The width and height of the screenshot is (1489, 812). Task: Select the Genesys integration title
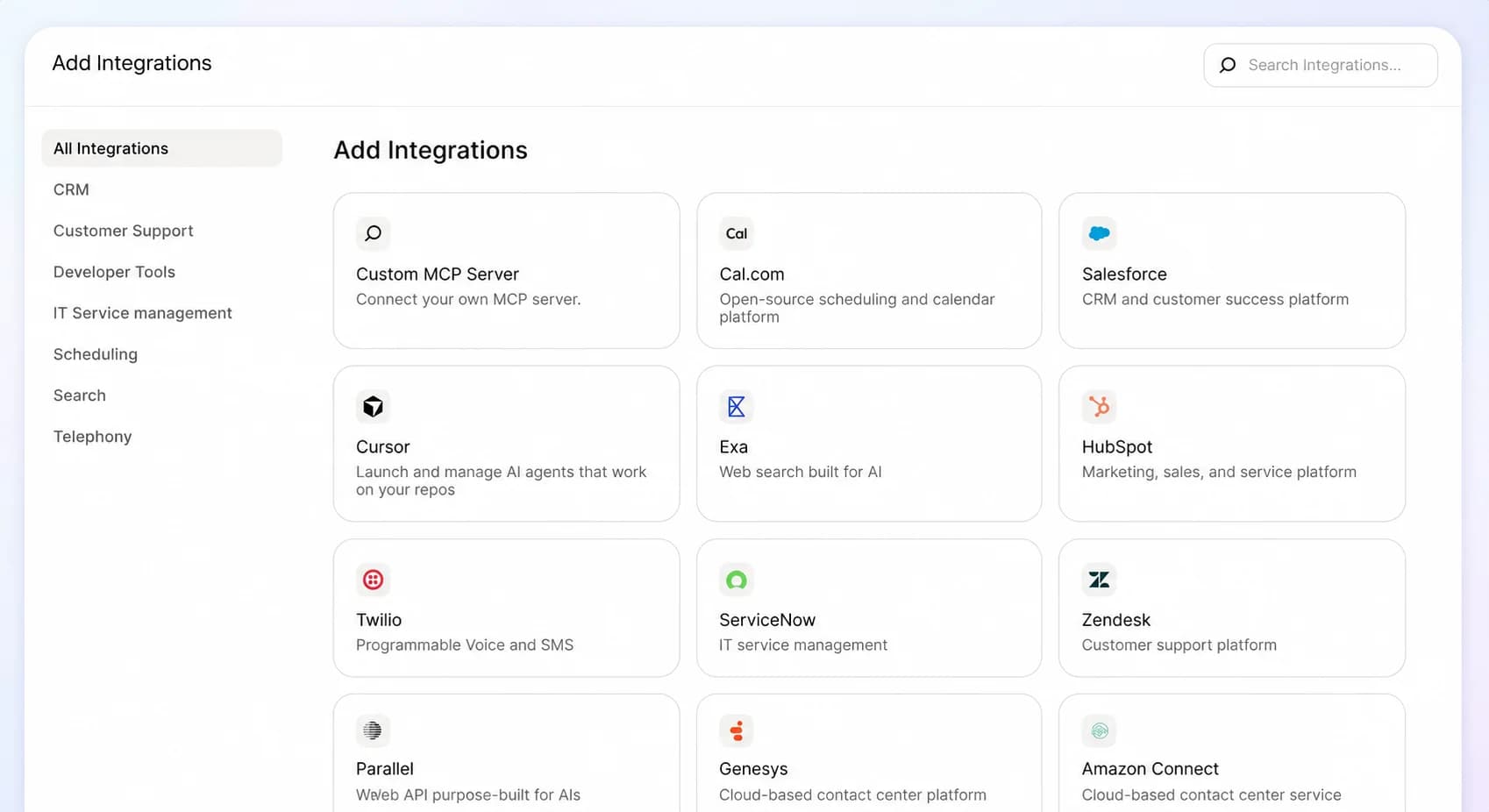click(753, 769)
